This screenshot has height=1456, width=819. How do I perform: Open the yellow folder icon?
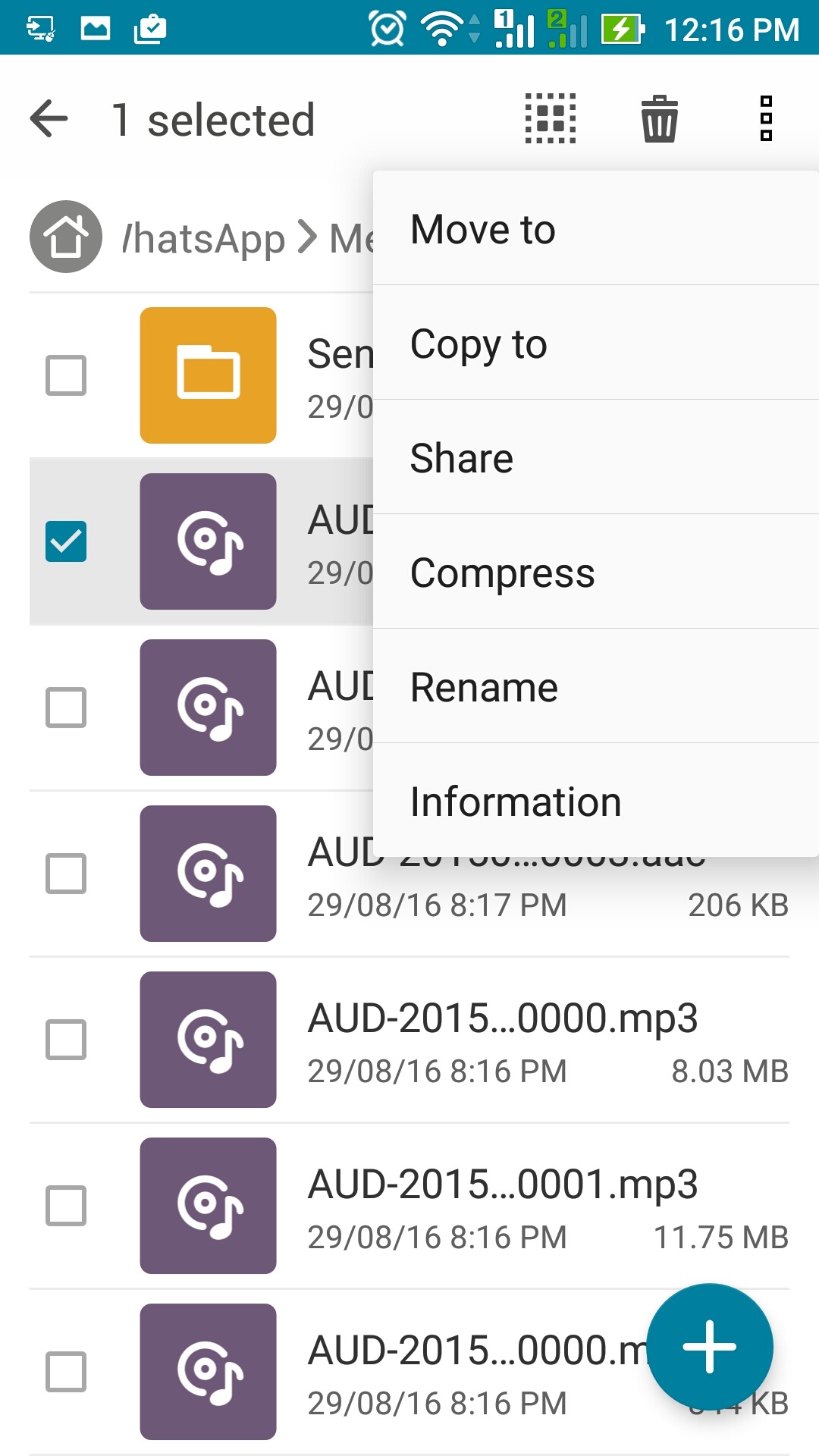click(208, 375)
